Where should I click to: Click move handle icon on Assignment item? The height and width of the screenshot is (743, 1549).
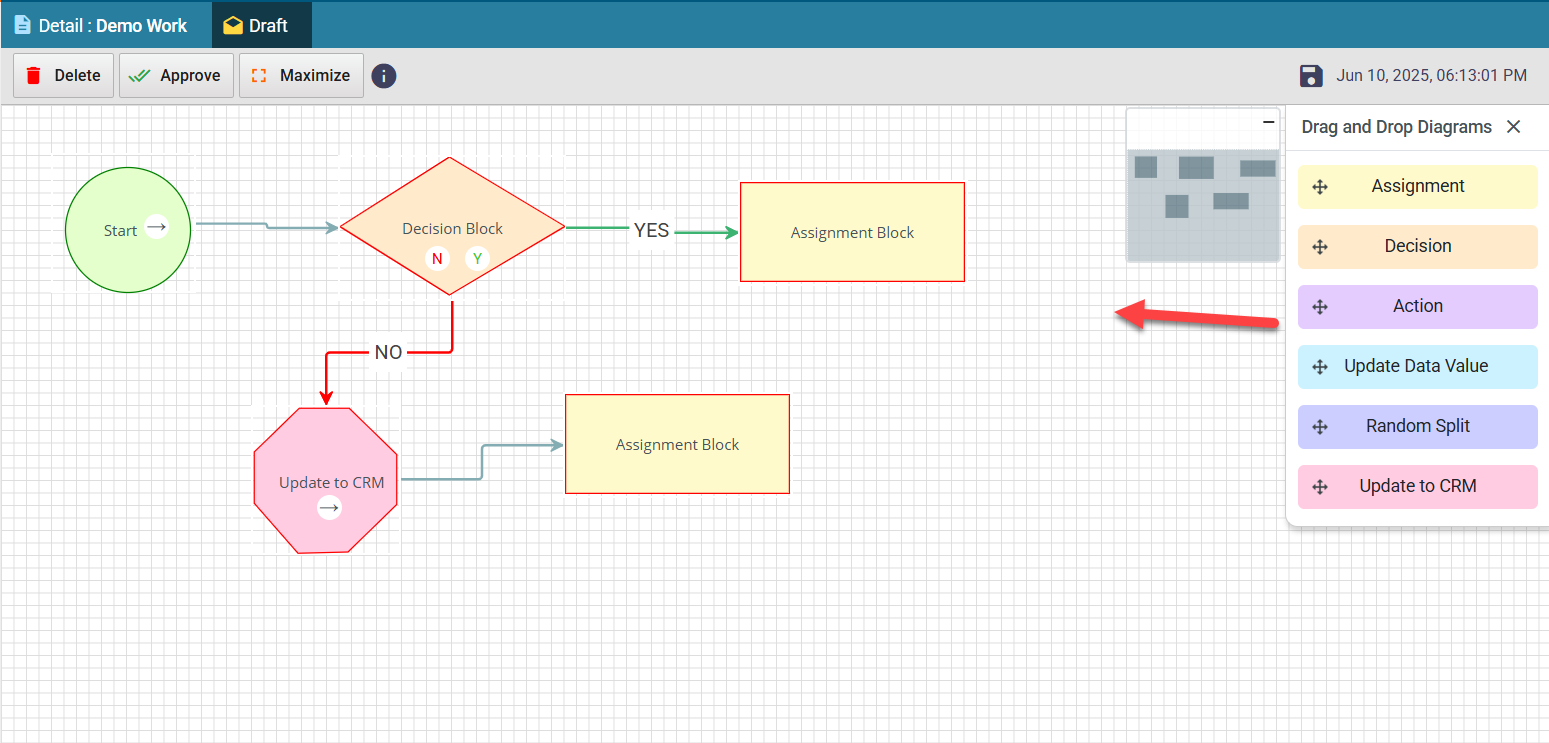1320,187
